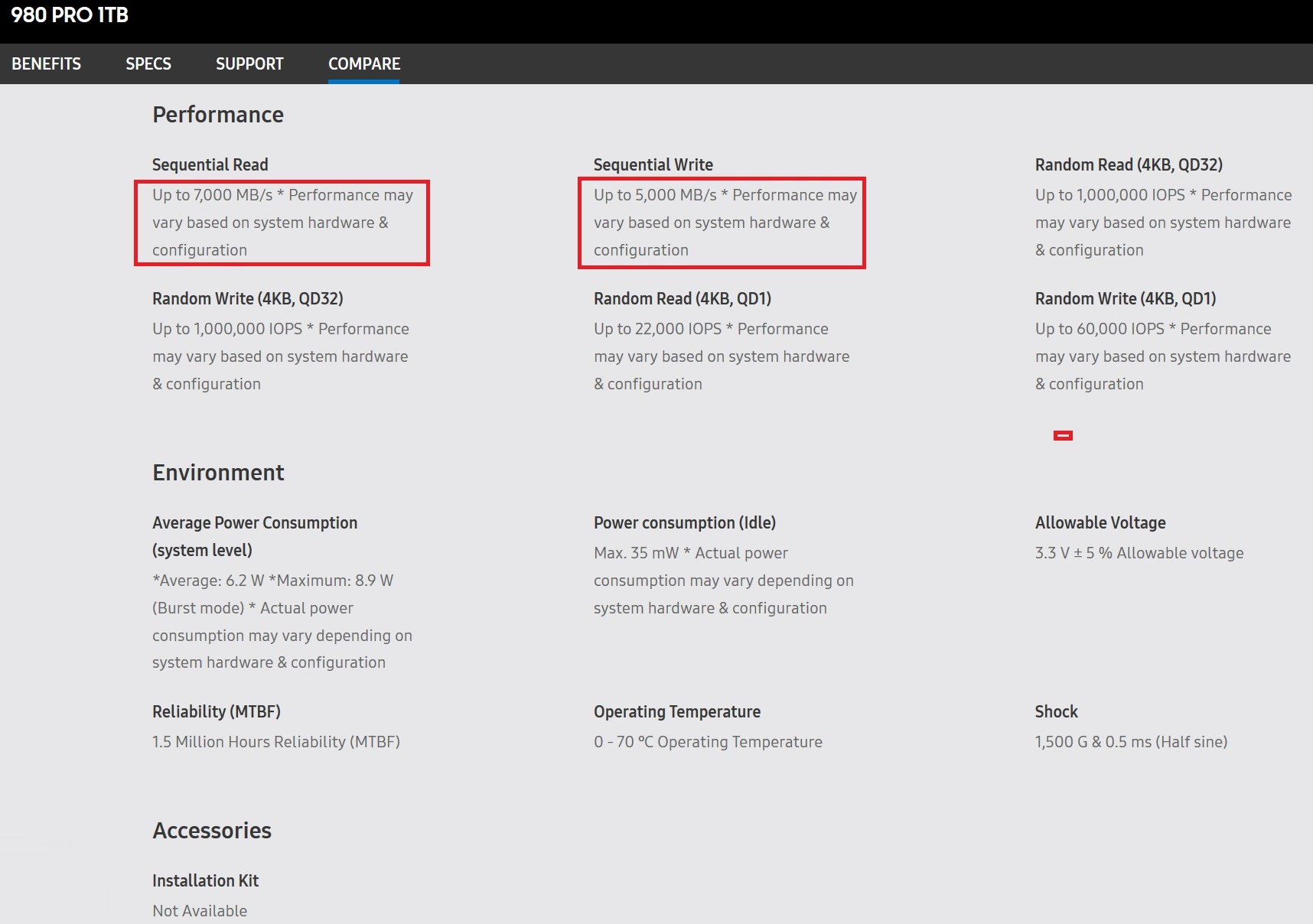Click the 1,500 G & 0.5 ms value
Image resolution: width=1313 pixels, height=924 pixels.
pos(1131,742)
